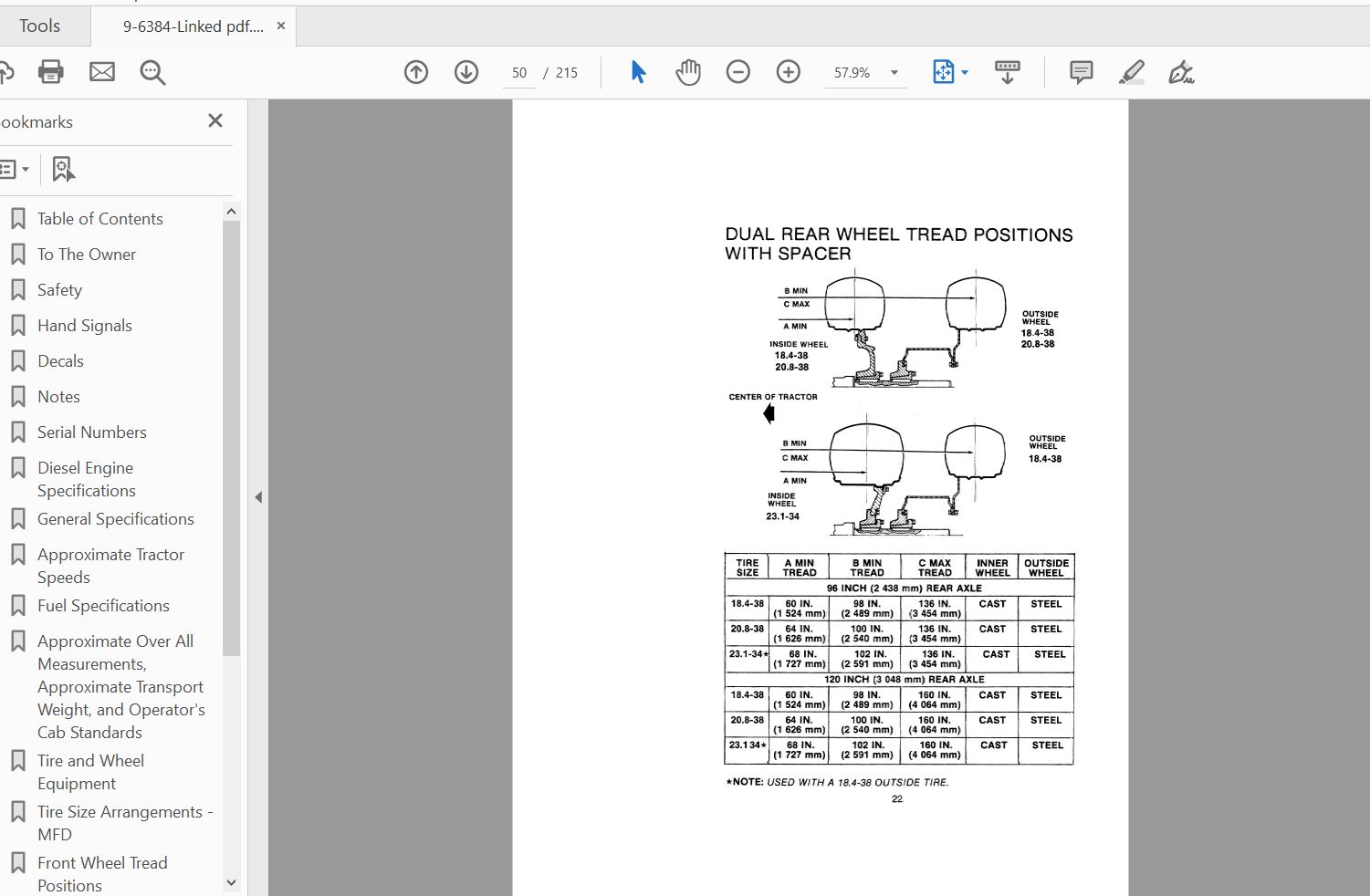
Task: Hide the bookmarks pane with the arrow
Action: point(258,497)
